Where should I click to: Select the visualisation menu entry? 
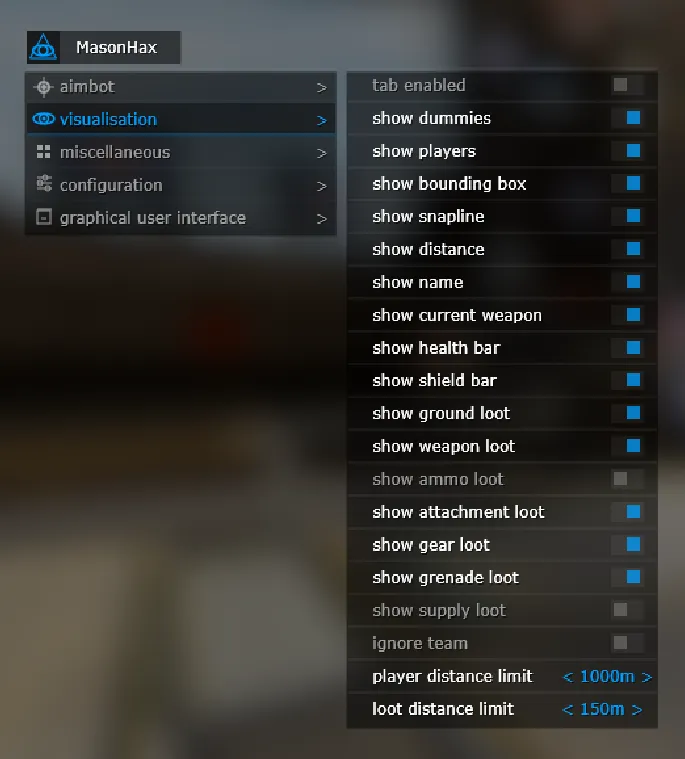click(181, 119)
